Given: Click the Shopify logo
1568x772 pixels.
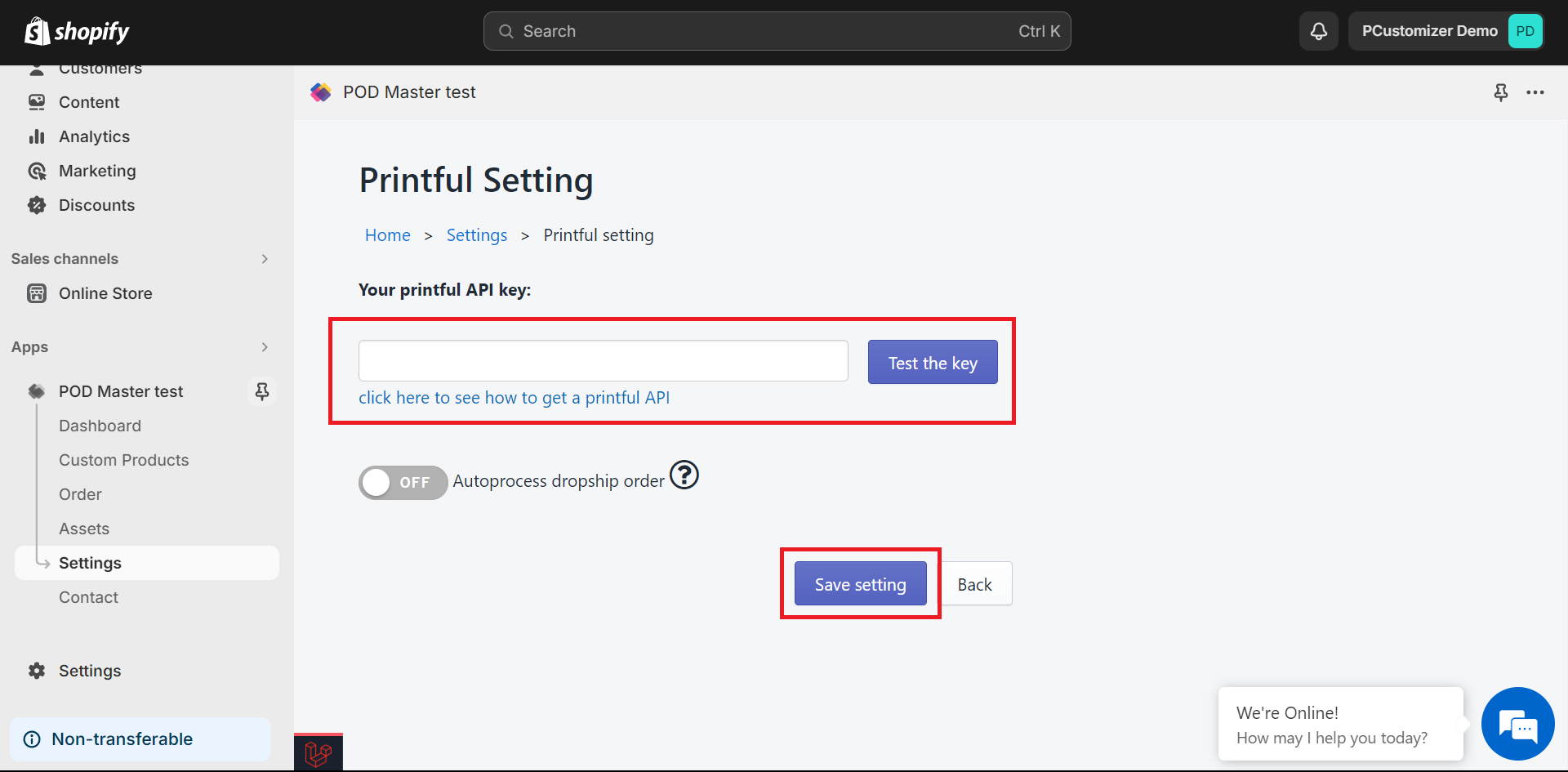Looking at the screenshot, I should (x=77, y=31).
